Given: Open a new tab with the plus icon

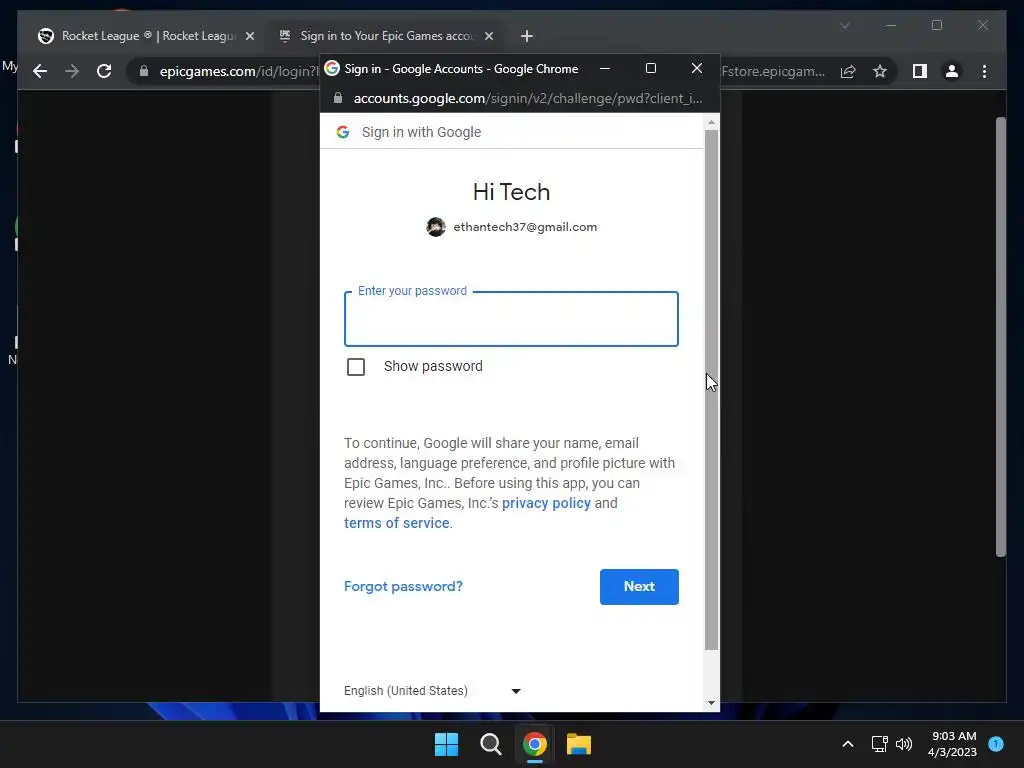Looking at the screenshot, I should (526, 36).
